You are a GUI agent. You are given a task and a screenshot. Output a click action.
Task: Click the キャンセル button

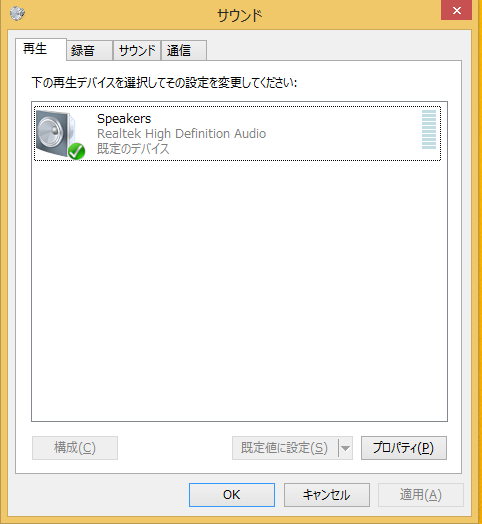327,495
